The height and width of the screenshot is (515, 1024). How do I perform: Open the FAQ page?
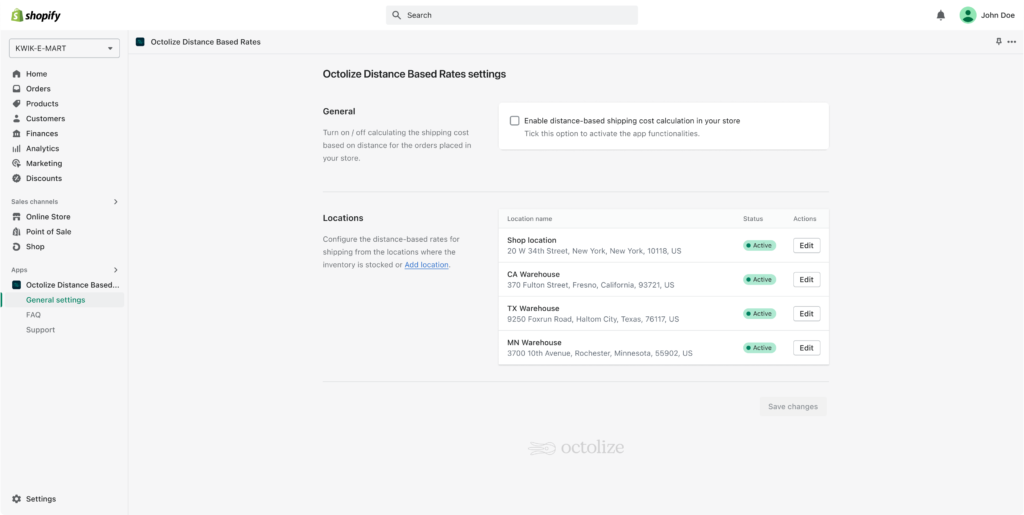click(33, 315)
